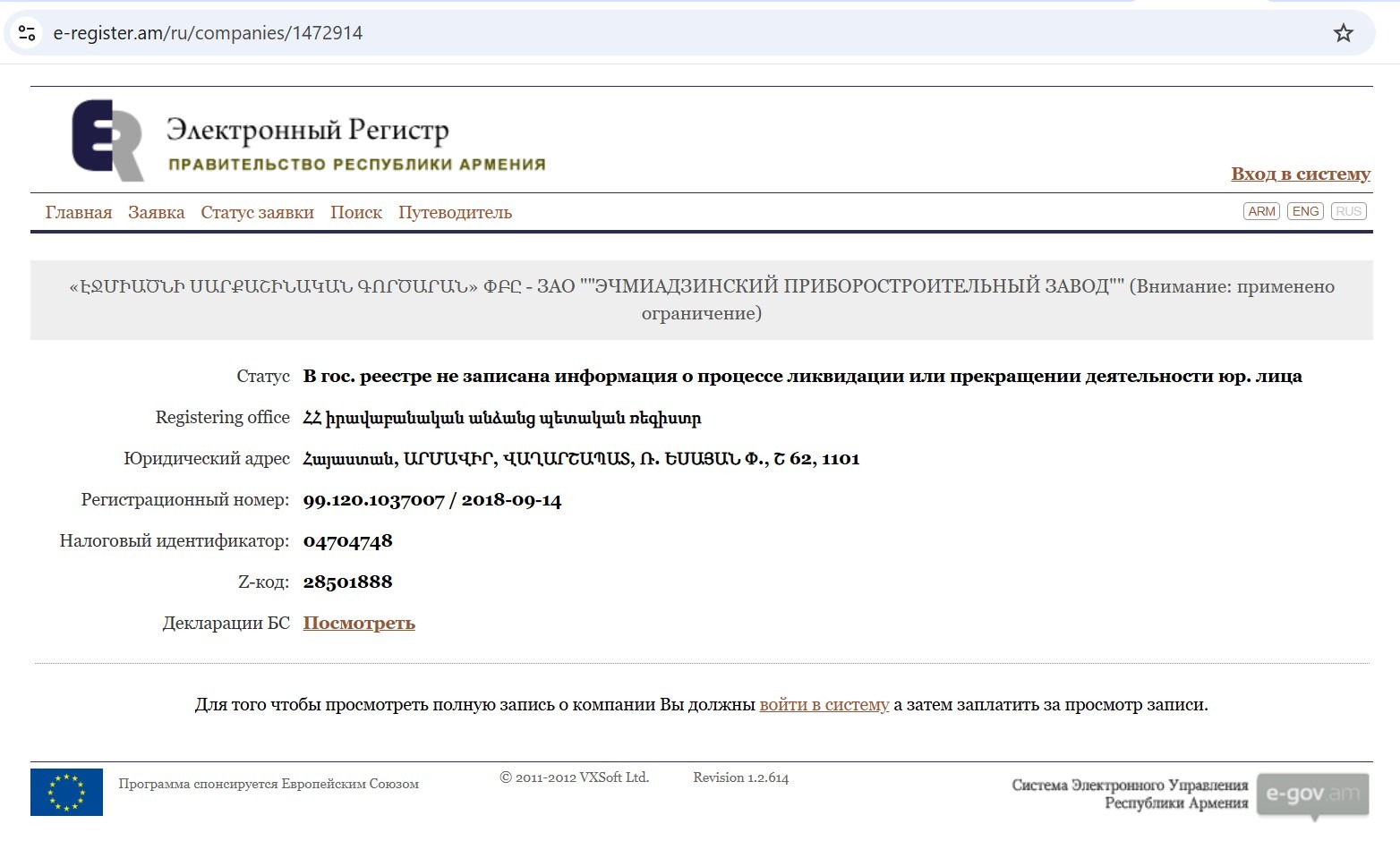Image resolution: width=1400 pixels, height=841 pixels.
Task: Click the войти в систему inline link
Action: click(824, 704)
